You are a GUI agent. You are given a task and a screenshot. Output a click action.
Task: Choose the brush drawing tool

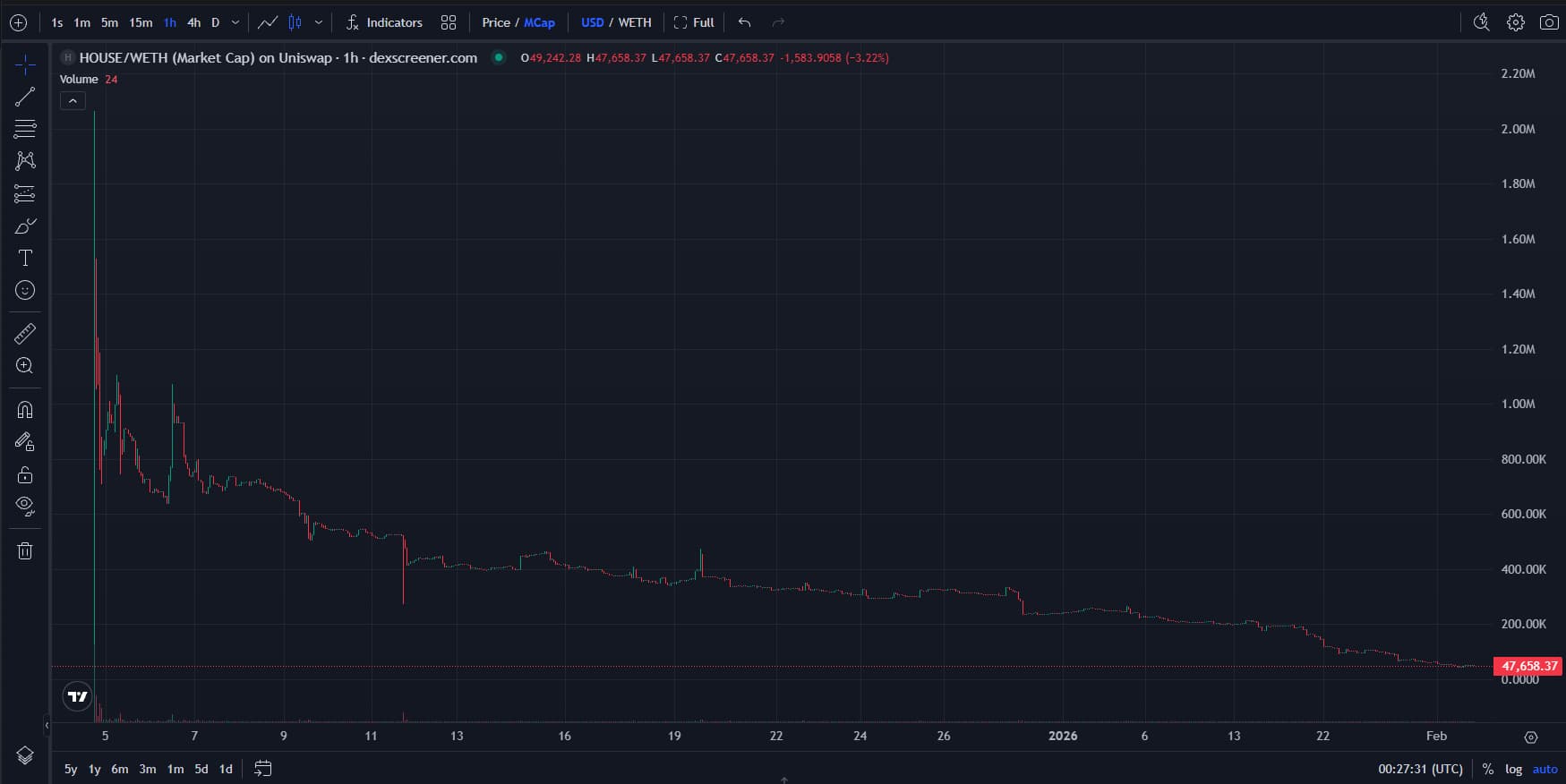25,226
